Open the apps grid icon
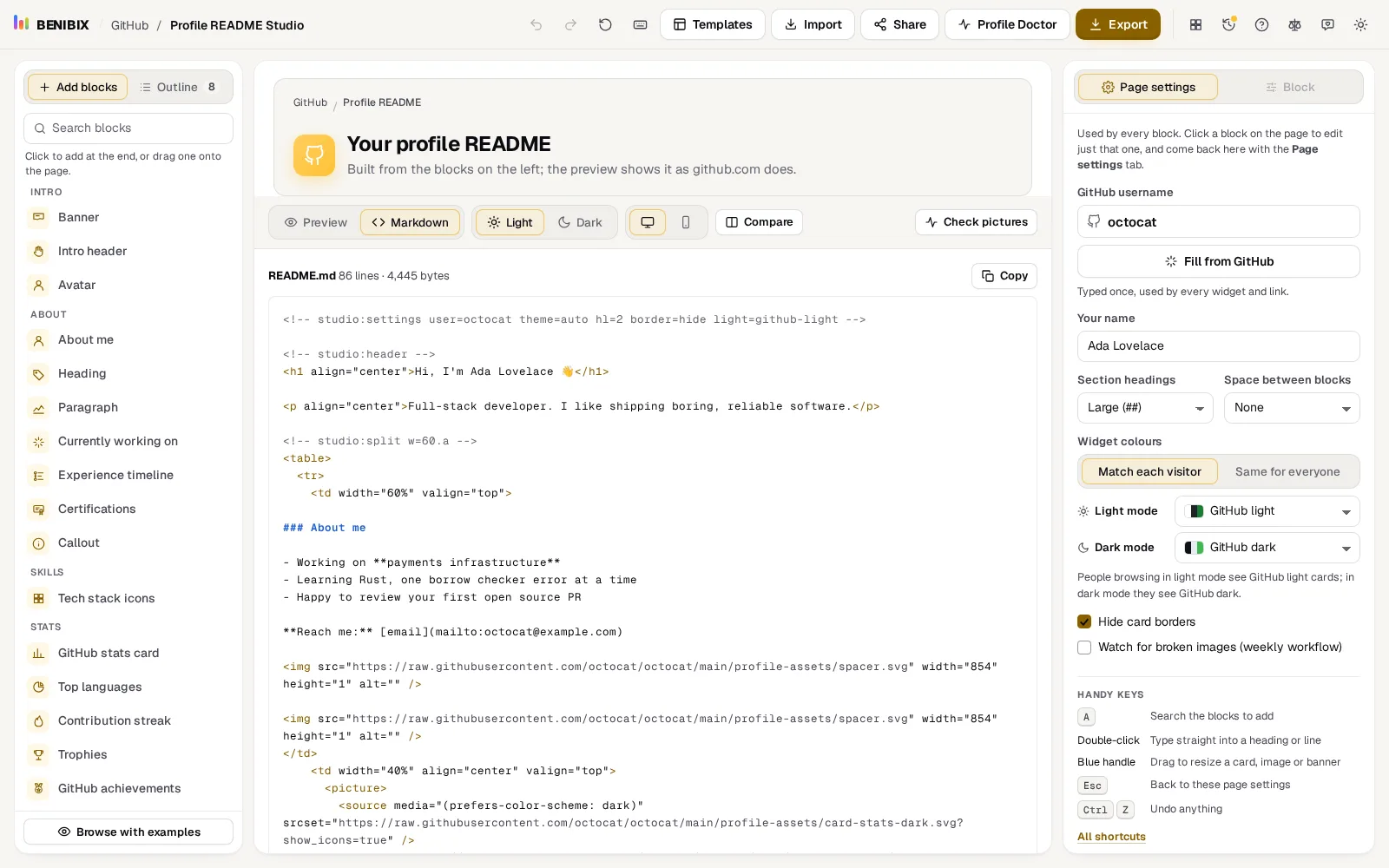The width and height of the screenshot is (1389, 868). [x=1195, y=25]
